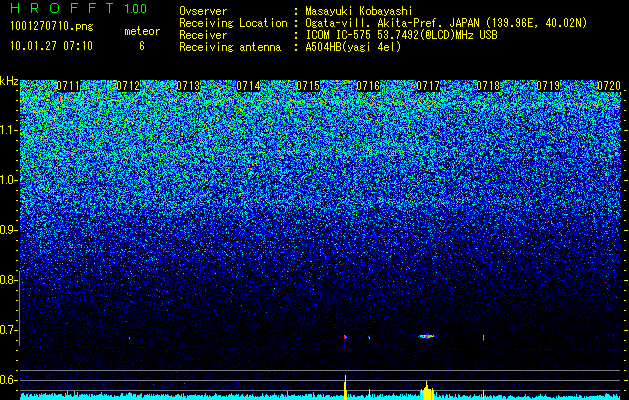Click the 0717 time marker

(x=428, y=86)
